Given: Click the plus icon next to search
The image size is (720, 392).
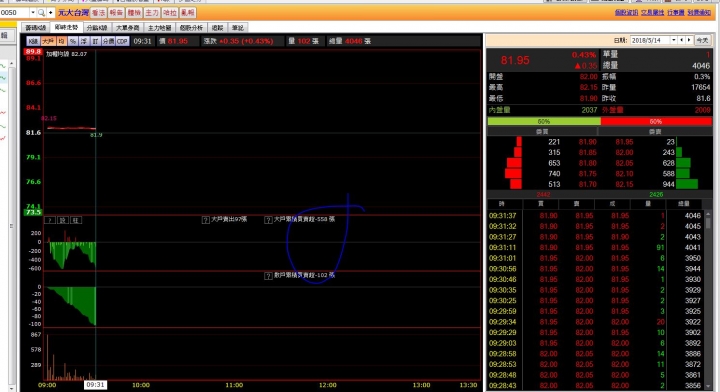Looking at the screenshot, I should pyautogui.click(x=51, y=12).
